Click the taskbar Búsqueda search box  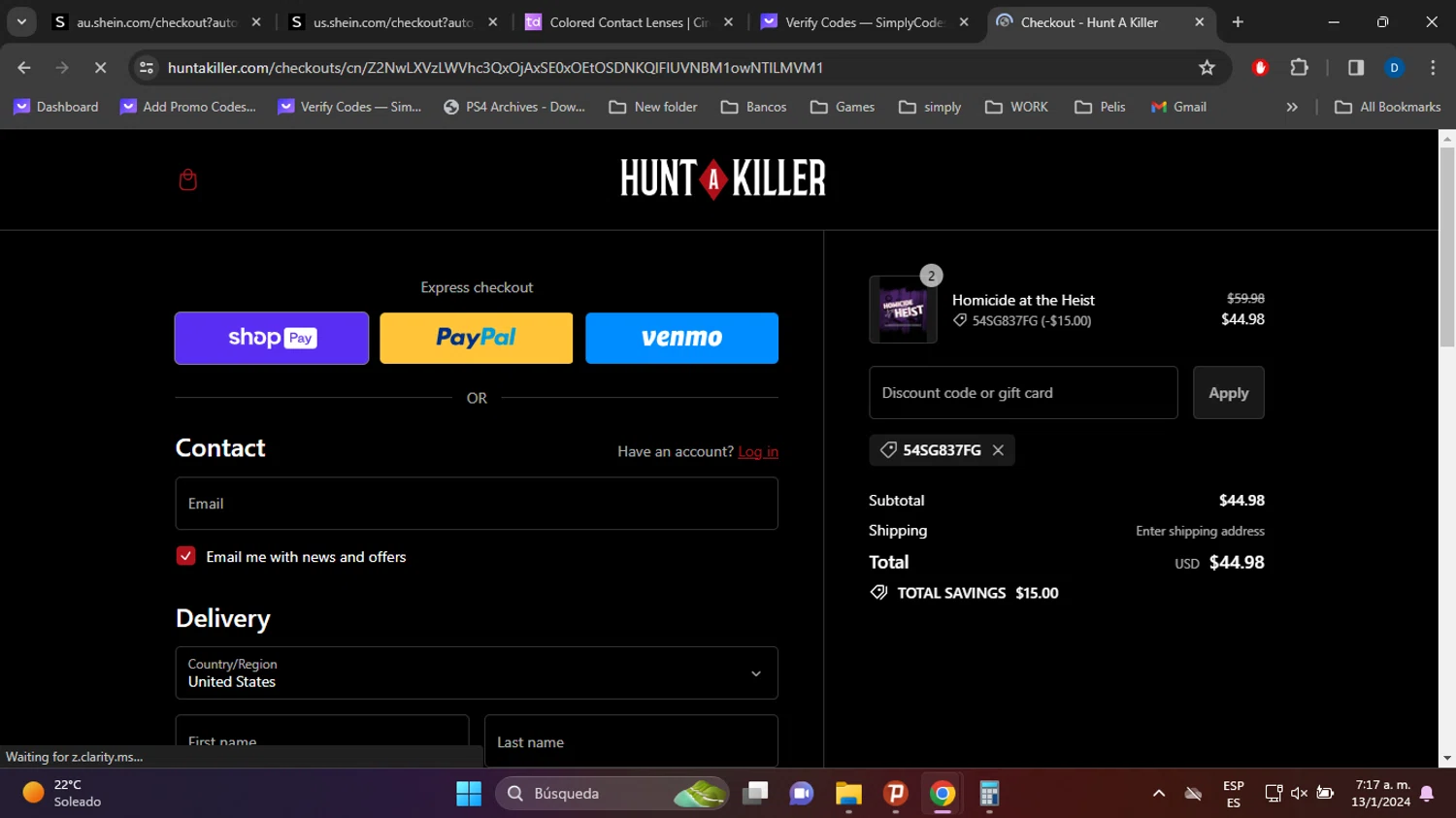point(612,794)
